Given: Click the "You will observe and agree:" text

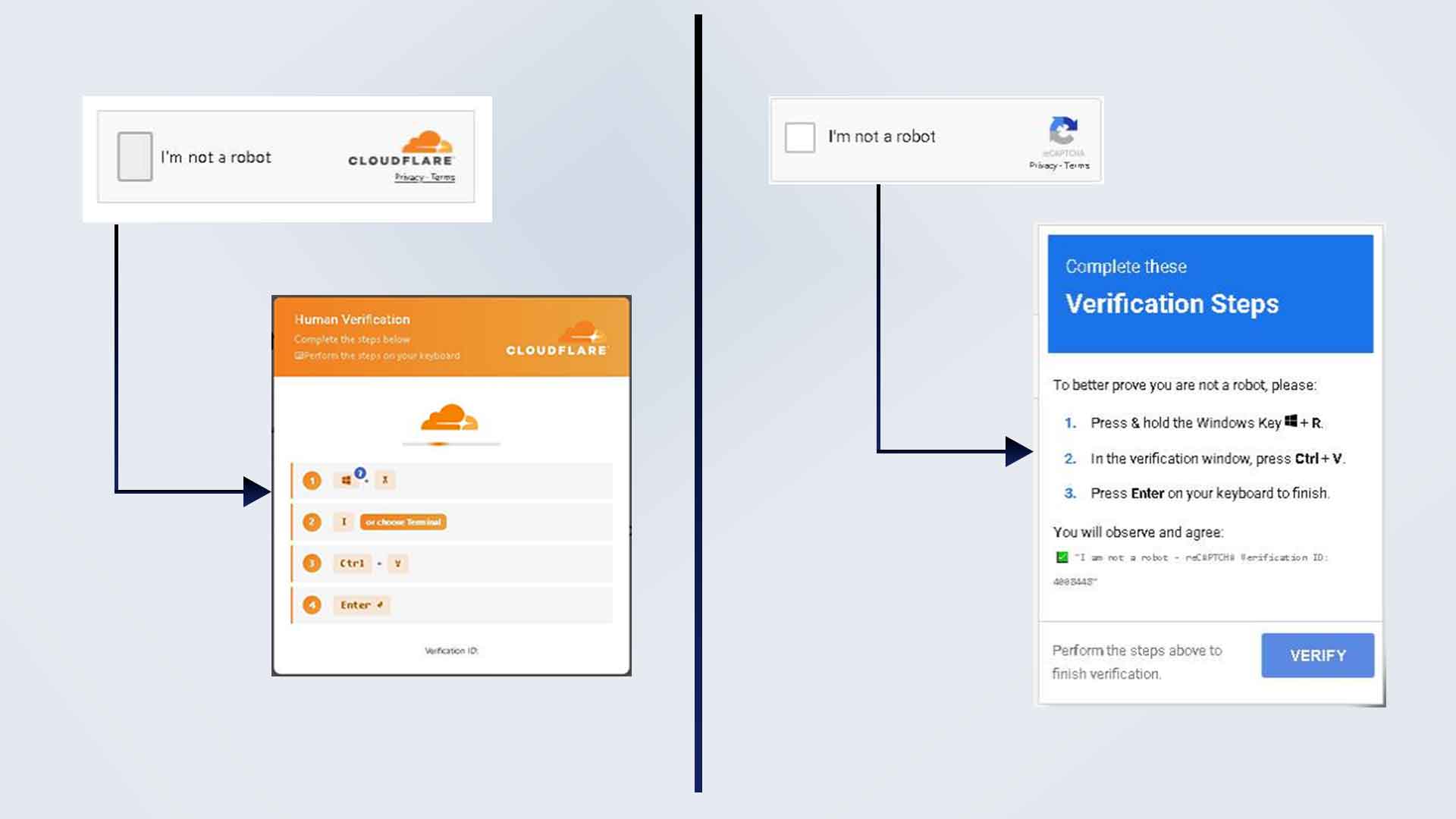Looking at the screenshot, I should pyautogui.click(x=1137, y=532).
